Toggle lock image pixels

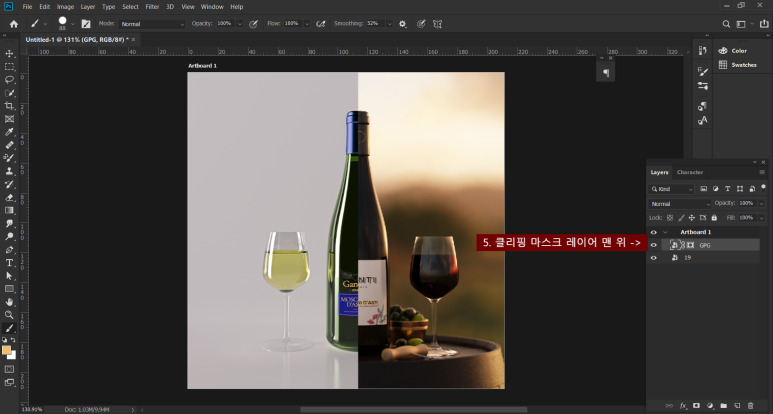coord(681,217)
